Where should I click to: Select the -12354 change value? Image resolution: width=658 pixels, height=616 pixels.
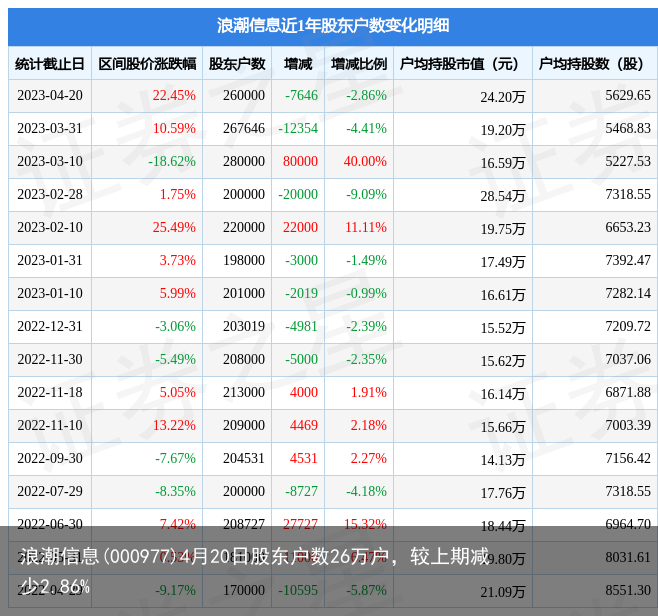coord(298,128)
